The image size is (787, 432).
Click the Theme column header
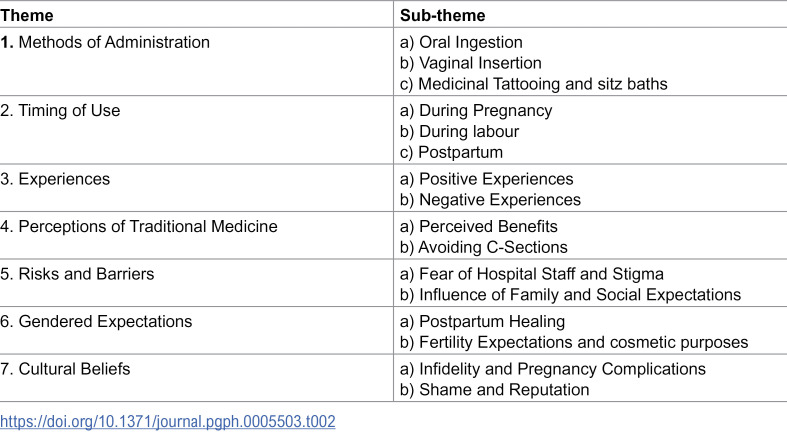pos(27,16)
